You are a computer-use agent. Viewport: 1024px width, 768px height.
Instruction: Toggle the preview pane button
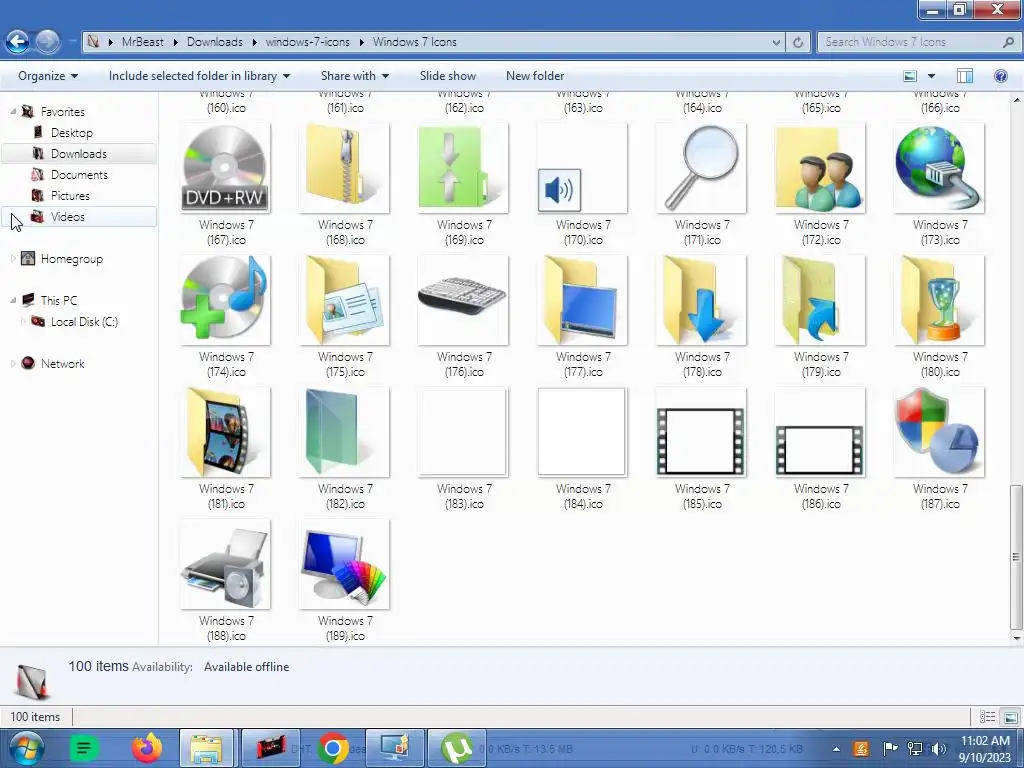coord(965,76)
